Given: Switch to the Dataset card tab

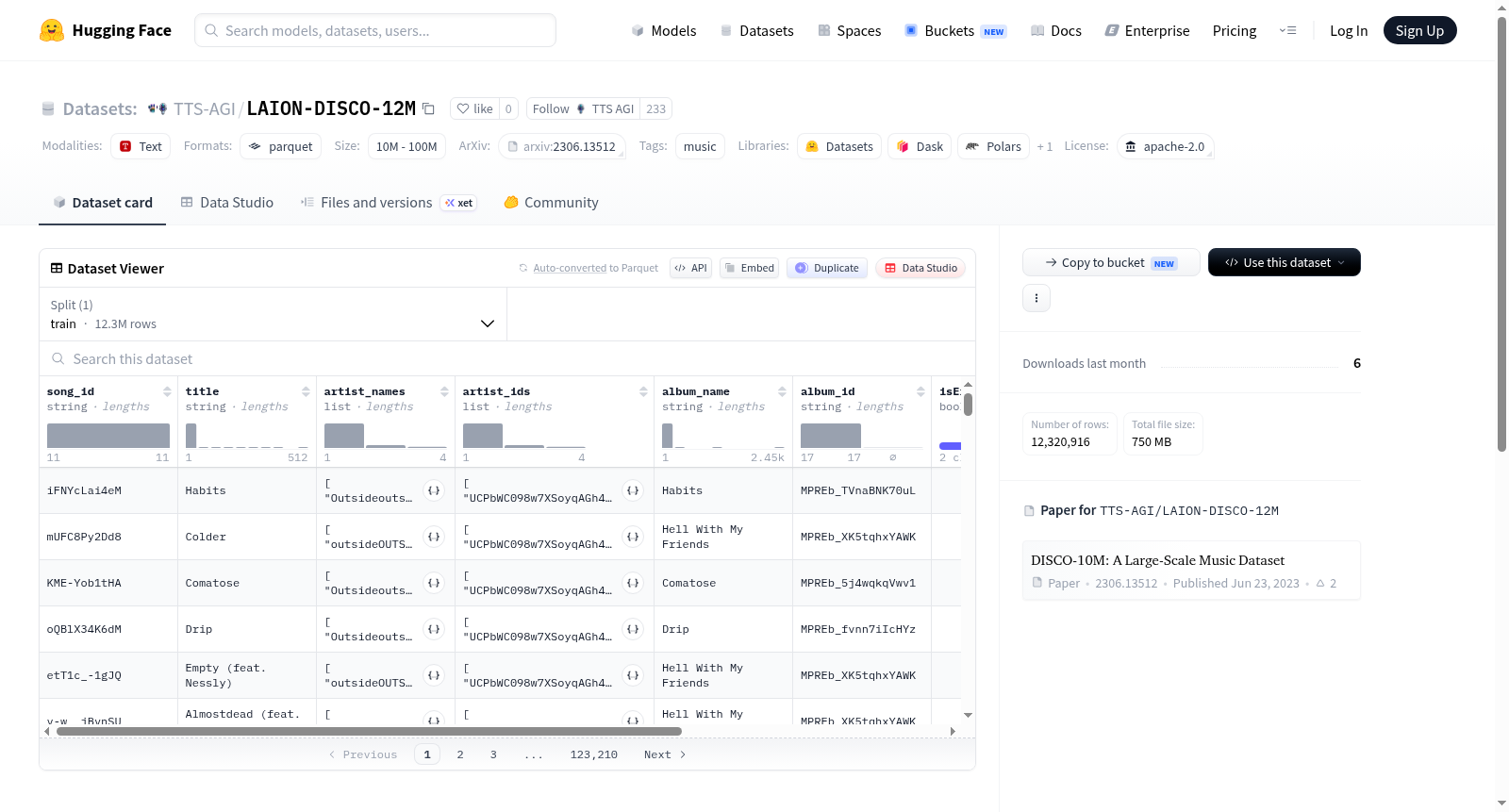Looking at the screenshot, I should click(x=103, y=203).
